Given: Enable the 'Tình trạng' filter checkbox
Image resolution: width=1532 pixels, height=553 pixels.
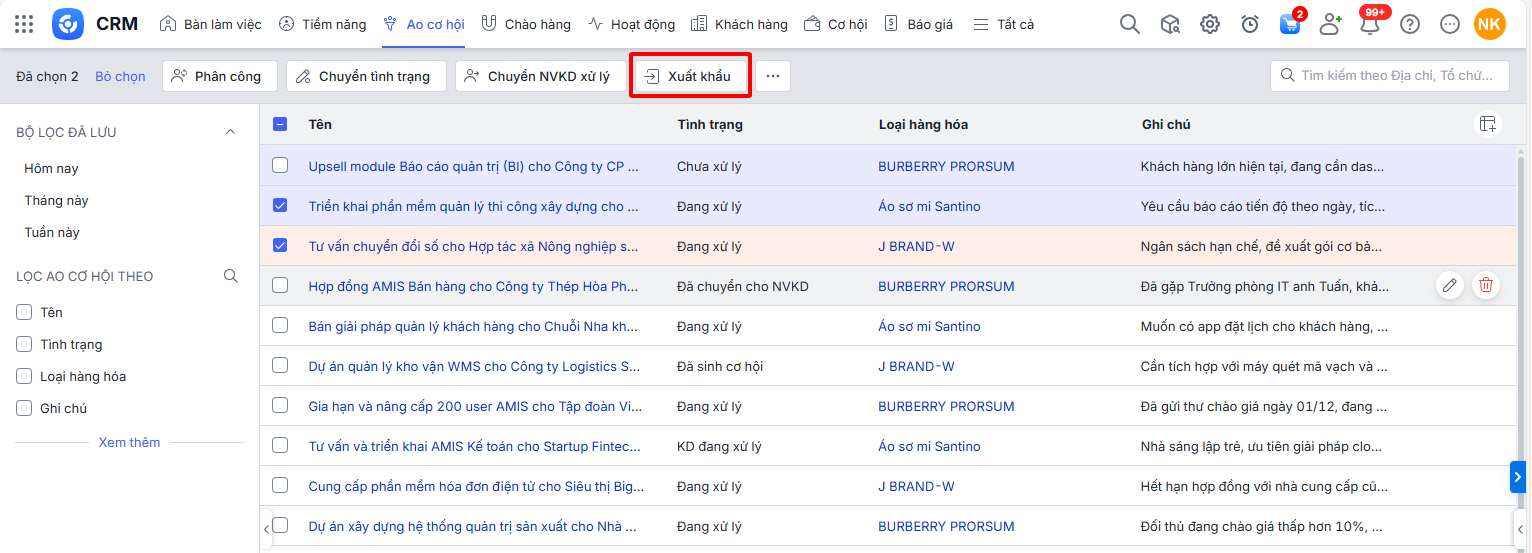Looking at the screenshot, I should pyautogui.click(x=25, y=344).
